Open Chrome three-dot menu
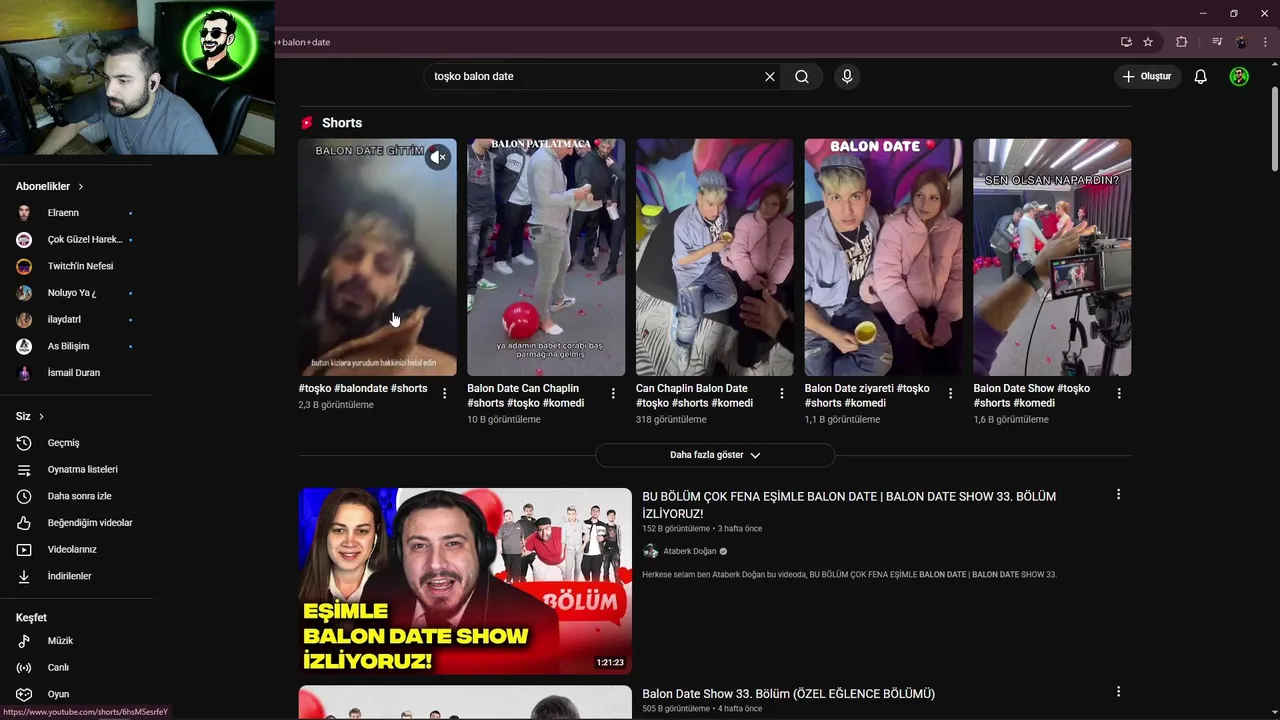 (1265, 42)
